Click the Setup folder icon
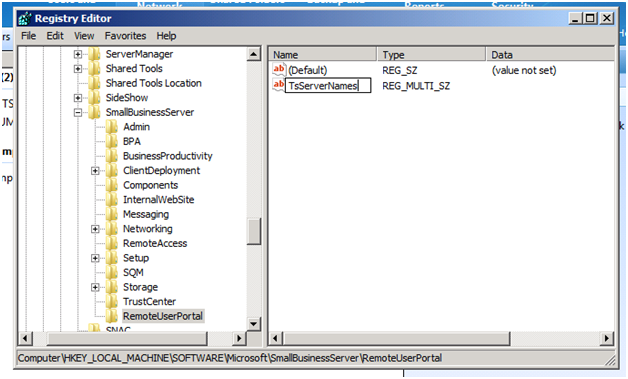The image size is (628, 379). (112, 258)
